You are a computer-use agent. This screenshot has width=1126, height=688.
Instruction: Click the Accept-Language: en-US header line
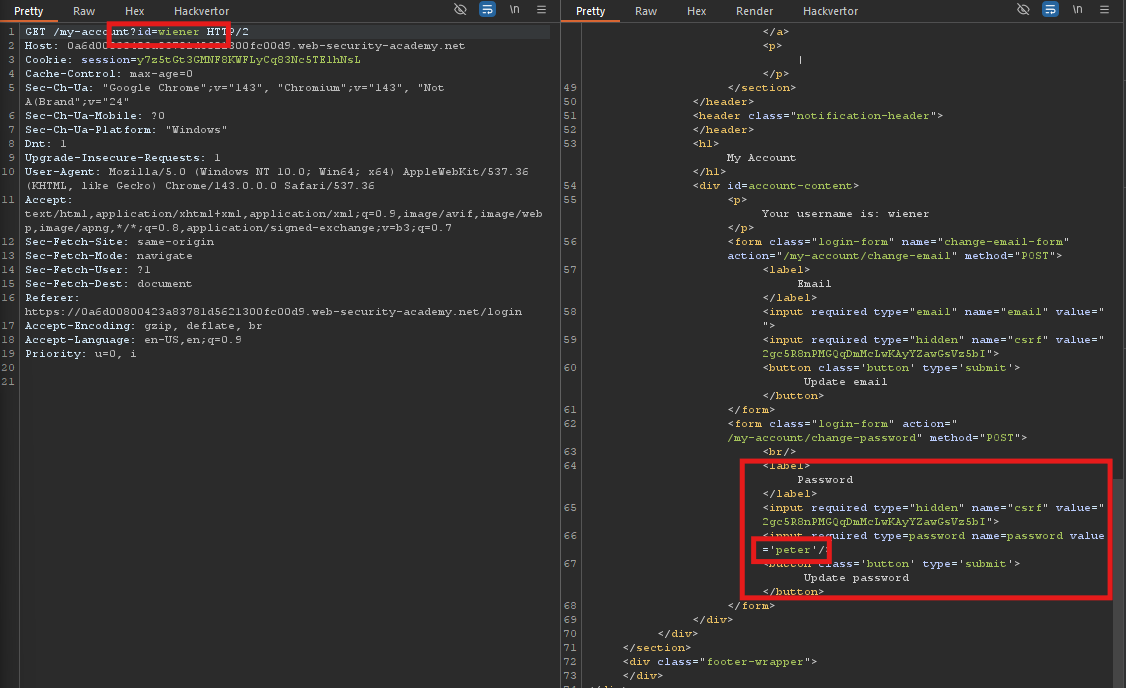pos(133,340)
